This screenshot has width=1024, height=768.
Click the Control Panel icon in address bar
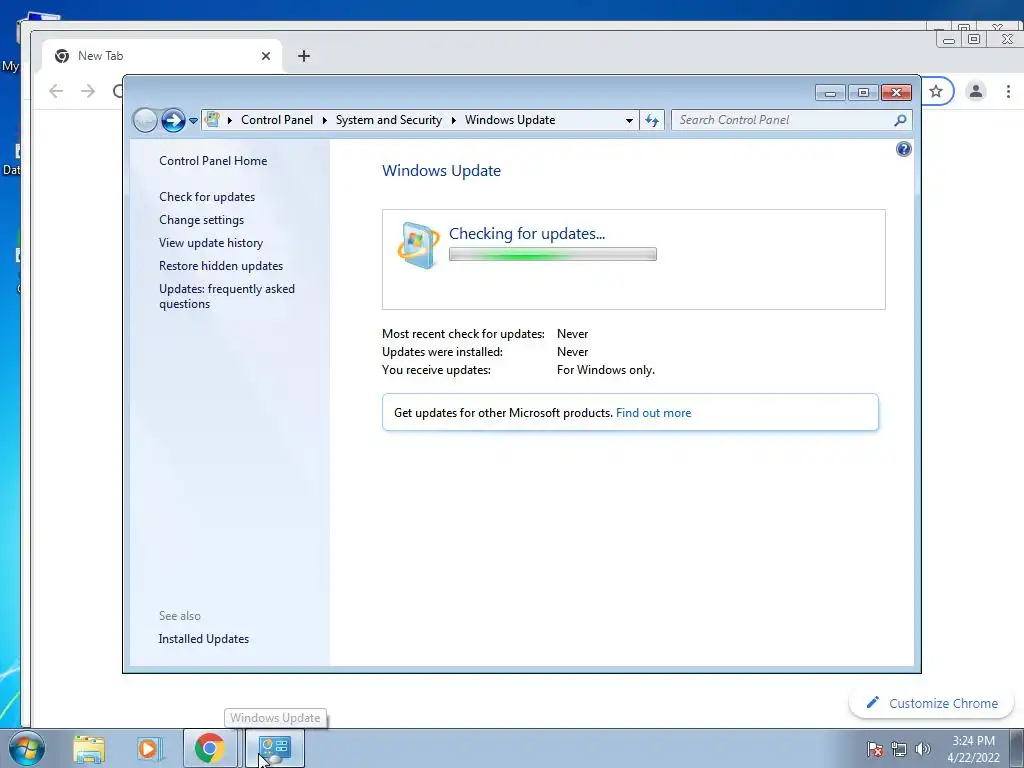212,120
